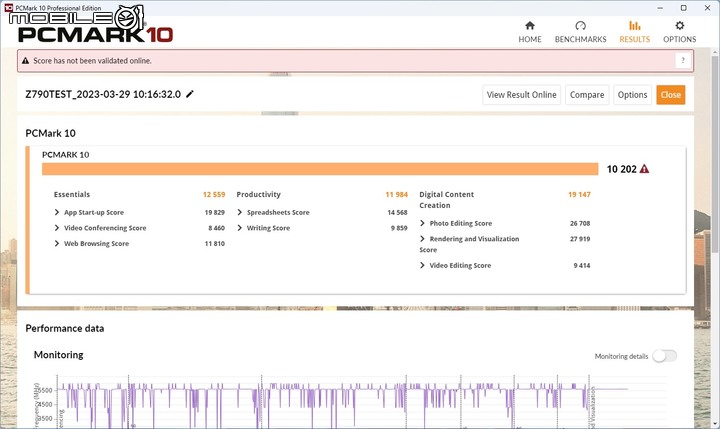This screenshot has height=429, width=720.
Task: Click the Spreadsheets value 14 568
Action: click(x=397, y=212)
